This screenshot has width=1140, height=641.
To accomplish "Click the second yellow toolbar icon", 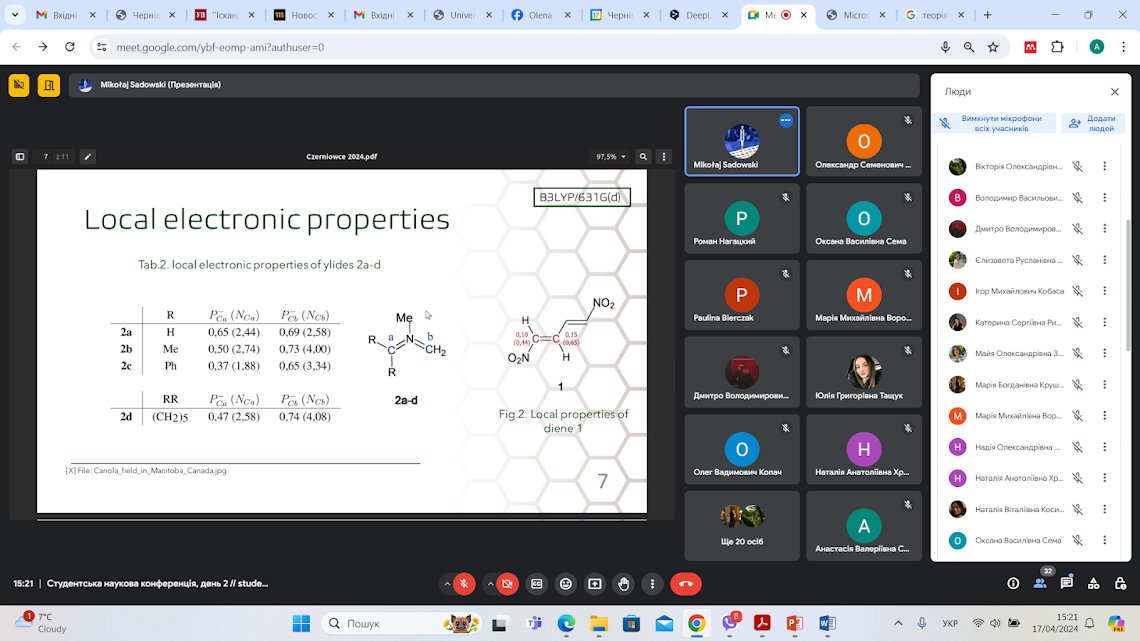I will 49,85.
